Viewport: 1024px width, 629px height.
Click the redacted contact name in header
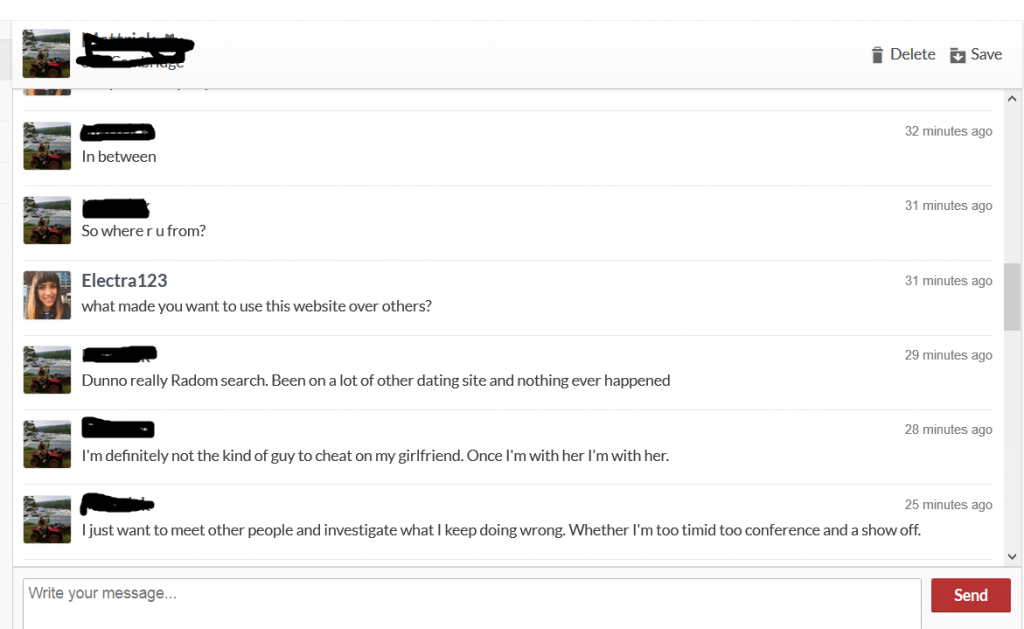coord(135,50)
